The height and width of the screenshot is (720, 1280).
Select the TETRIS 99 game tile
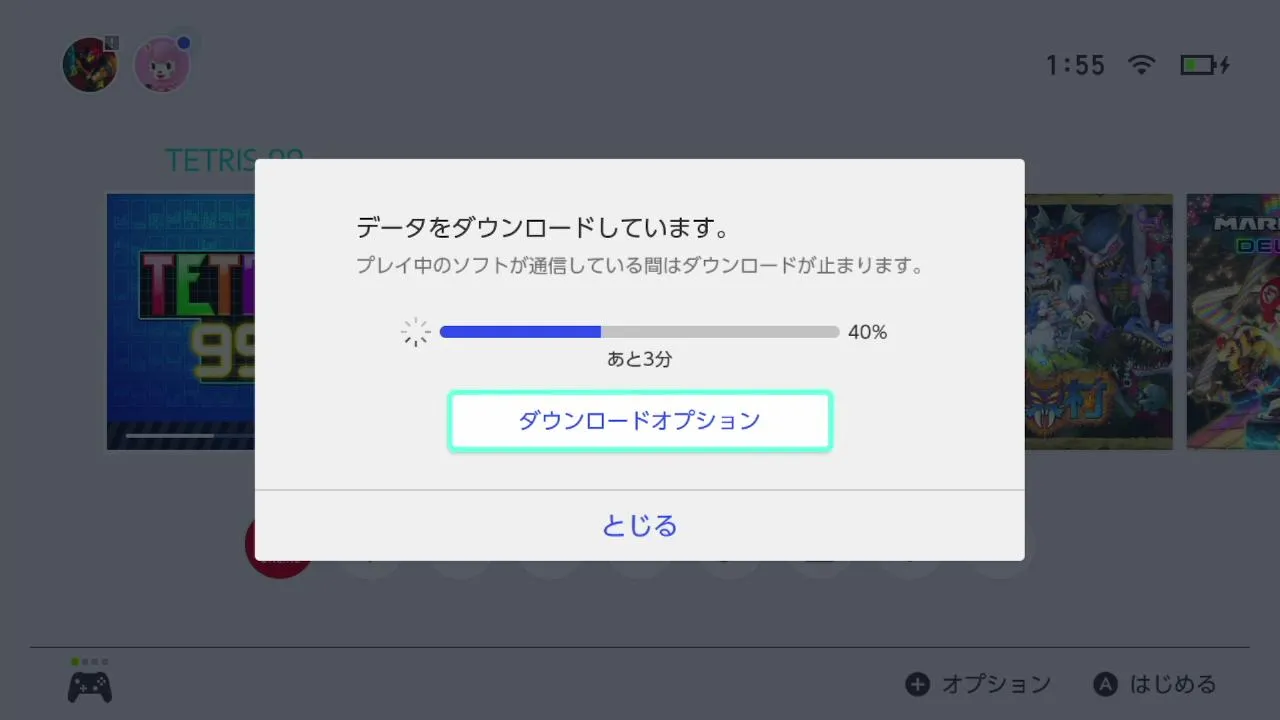(180, 321)
